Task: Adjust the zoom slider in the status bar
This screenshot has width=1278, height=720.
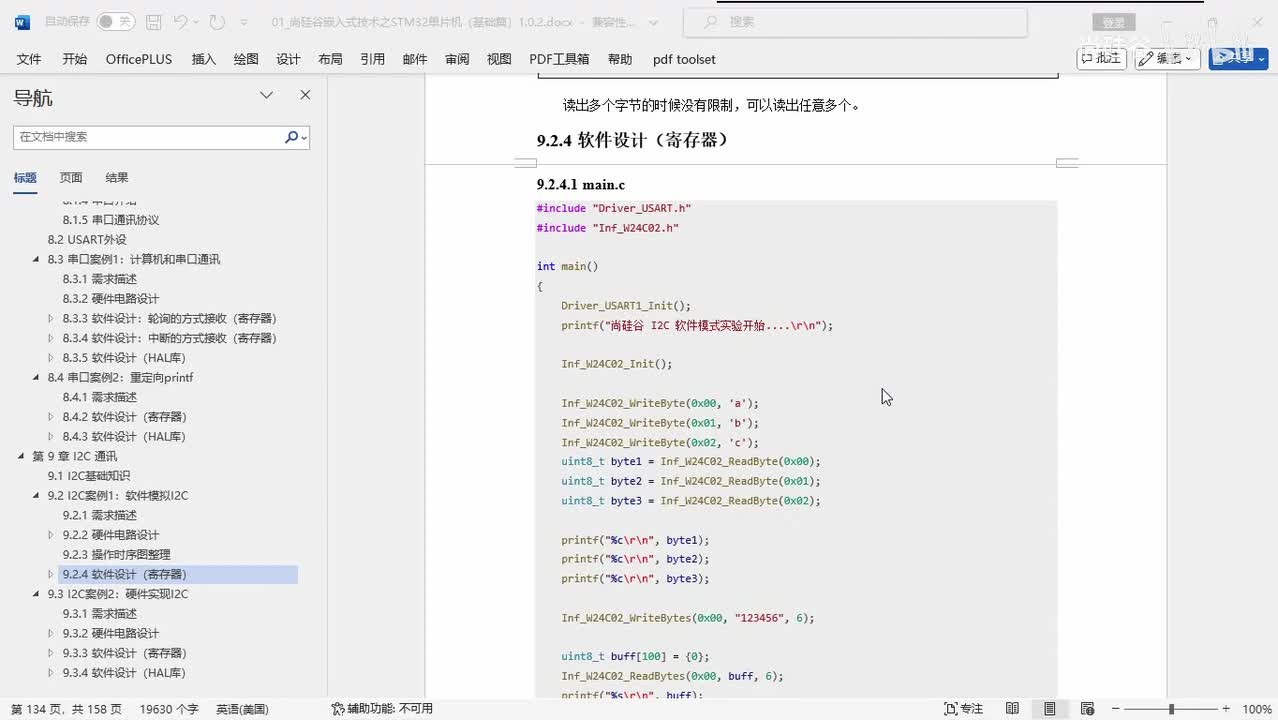Action: click(x=1171, y=709)
